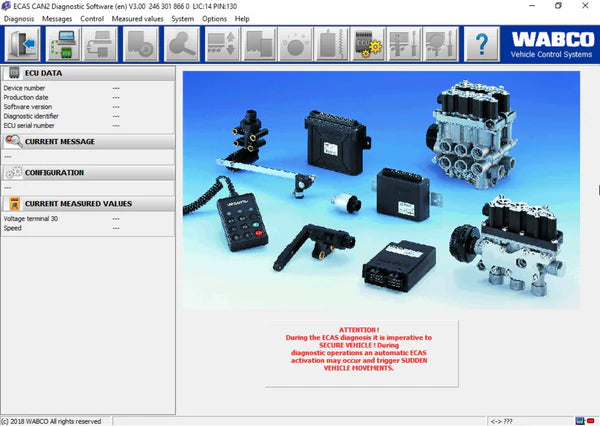Open the Diagnosis menu
The image size is (600, 426).
coord(19,19)
